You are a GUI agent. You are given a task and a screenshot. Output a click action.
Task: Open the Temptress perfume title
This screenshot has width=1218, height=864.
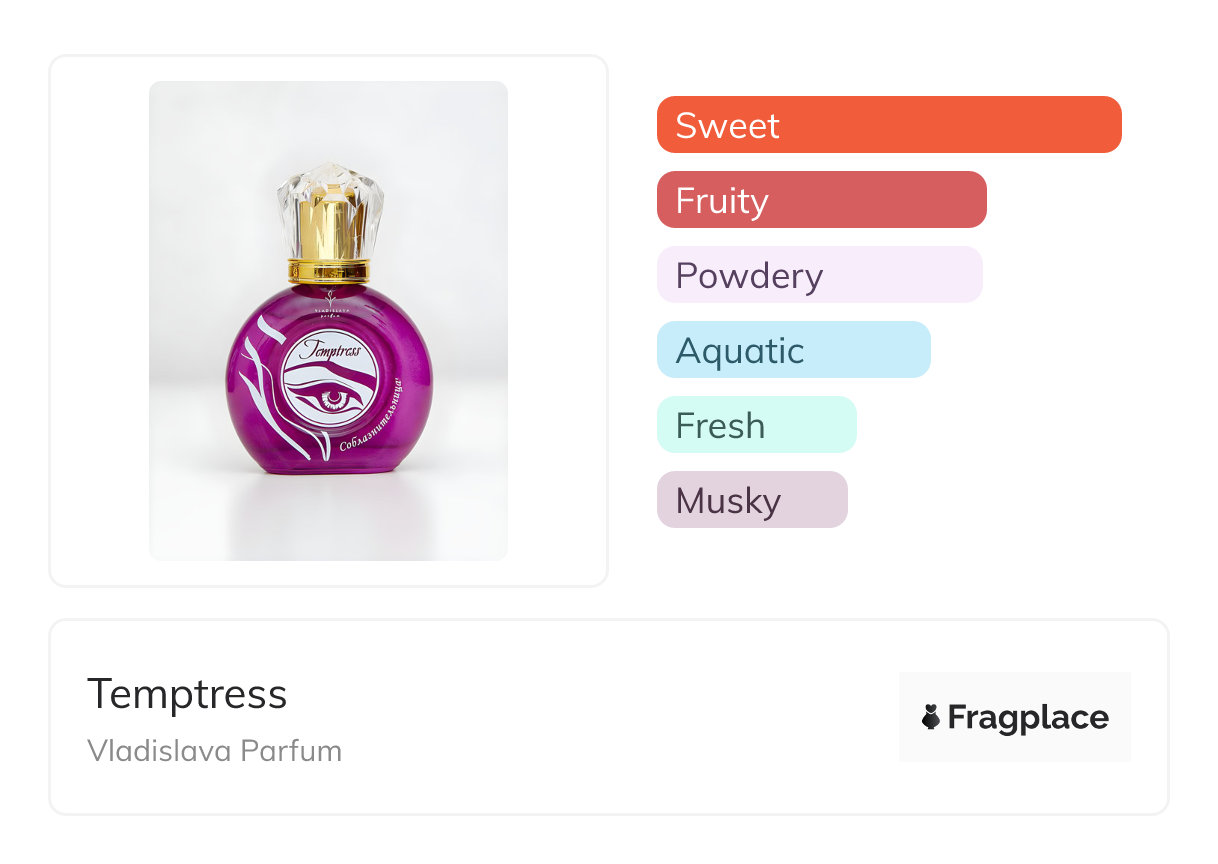pos(187,694)
